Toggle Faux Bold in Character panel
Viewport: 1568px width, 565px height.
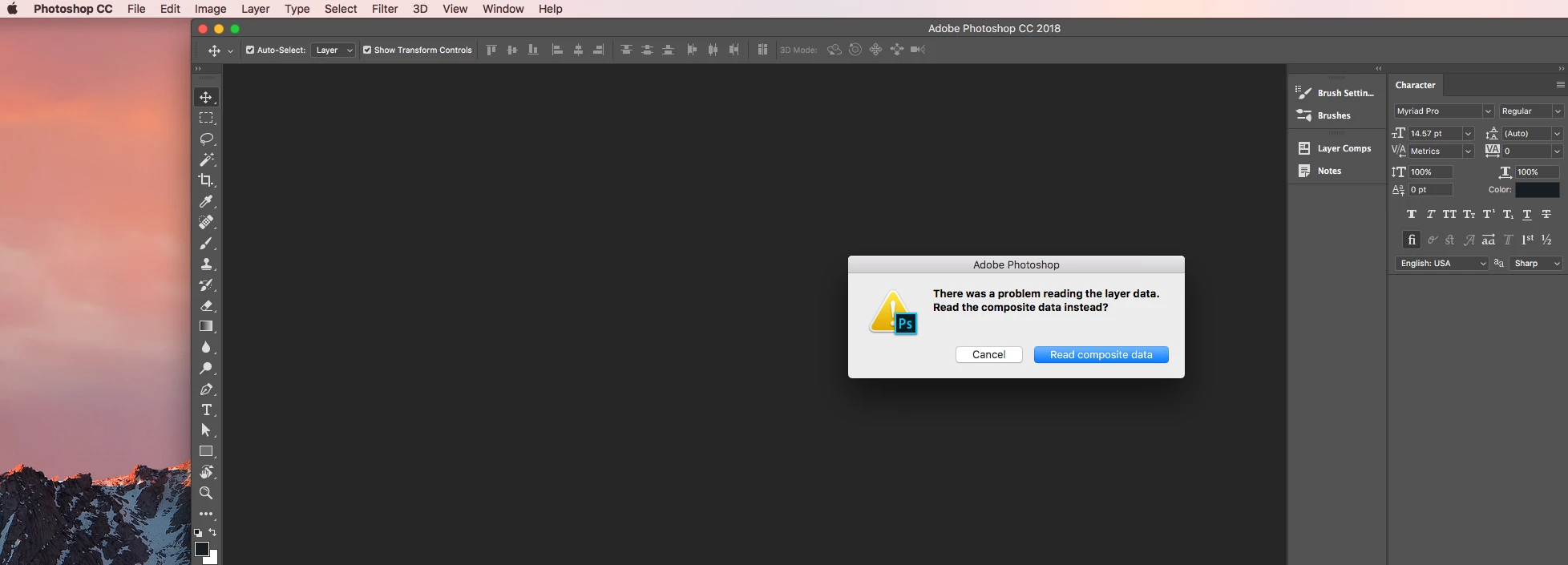[x=1412, y=214]
